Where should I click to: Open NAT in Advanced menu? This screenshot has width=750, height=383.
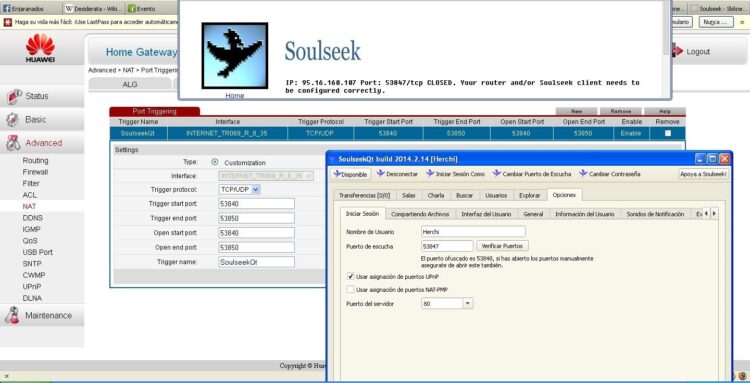[29, 207]
